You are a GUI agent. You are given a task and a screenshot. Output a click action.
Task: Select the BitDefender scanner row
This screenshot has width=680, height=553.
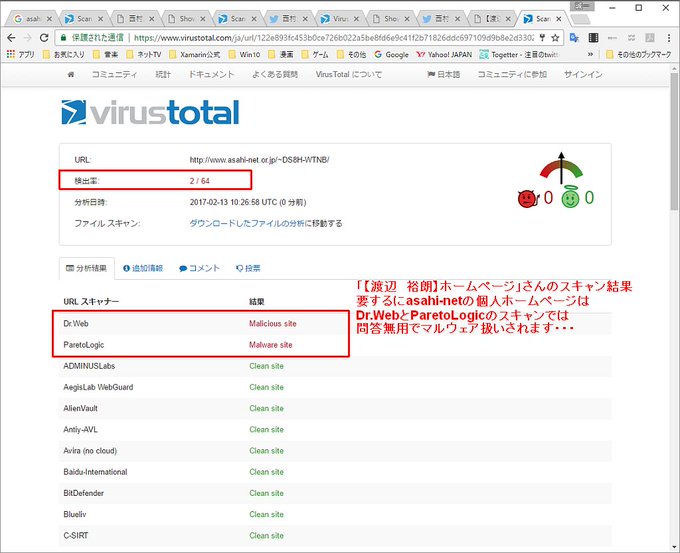coord(335,493)
